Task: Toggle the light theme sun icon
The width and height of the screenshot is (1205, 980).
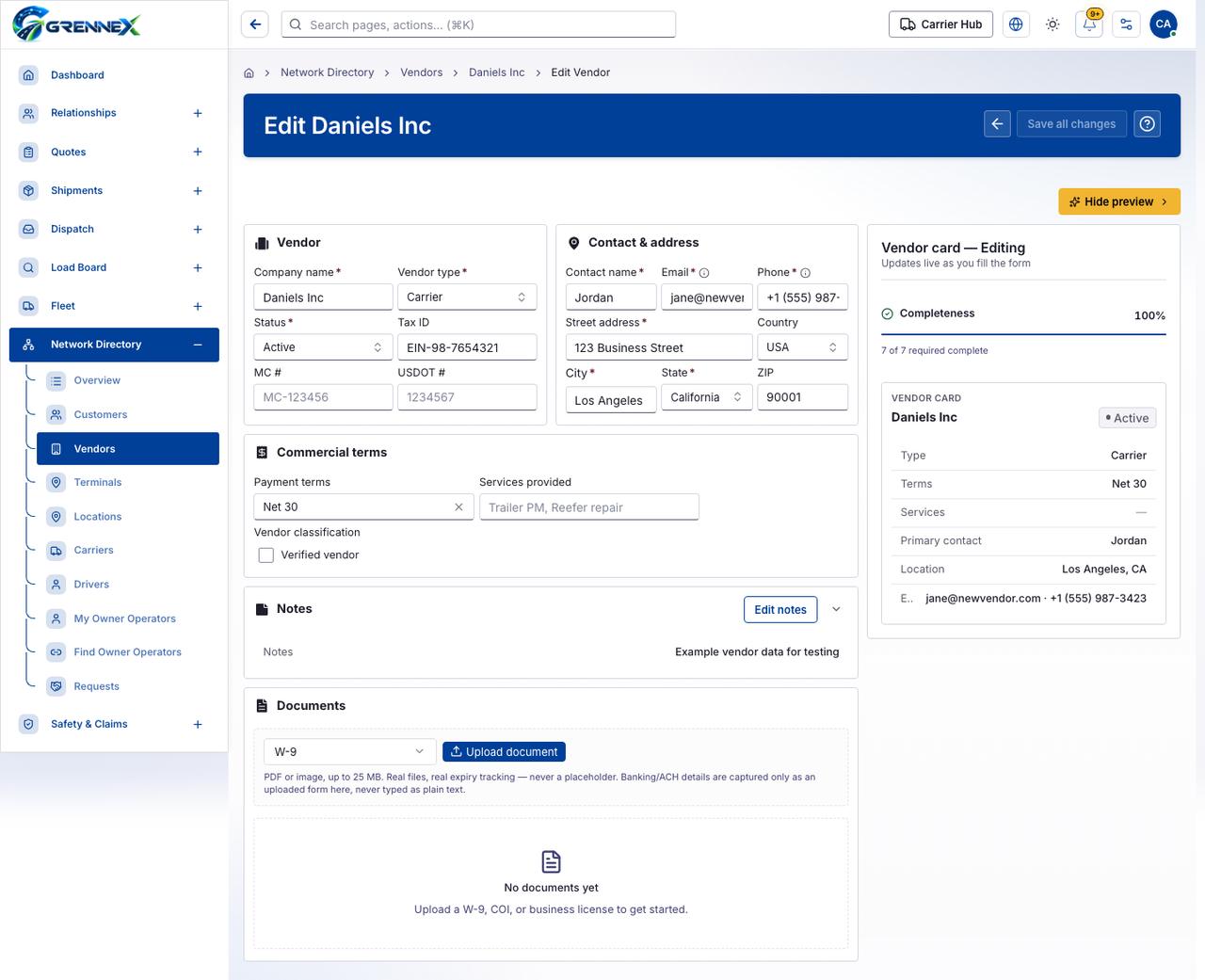Action: click(x=1052, y=24)
